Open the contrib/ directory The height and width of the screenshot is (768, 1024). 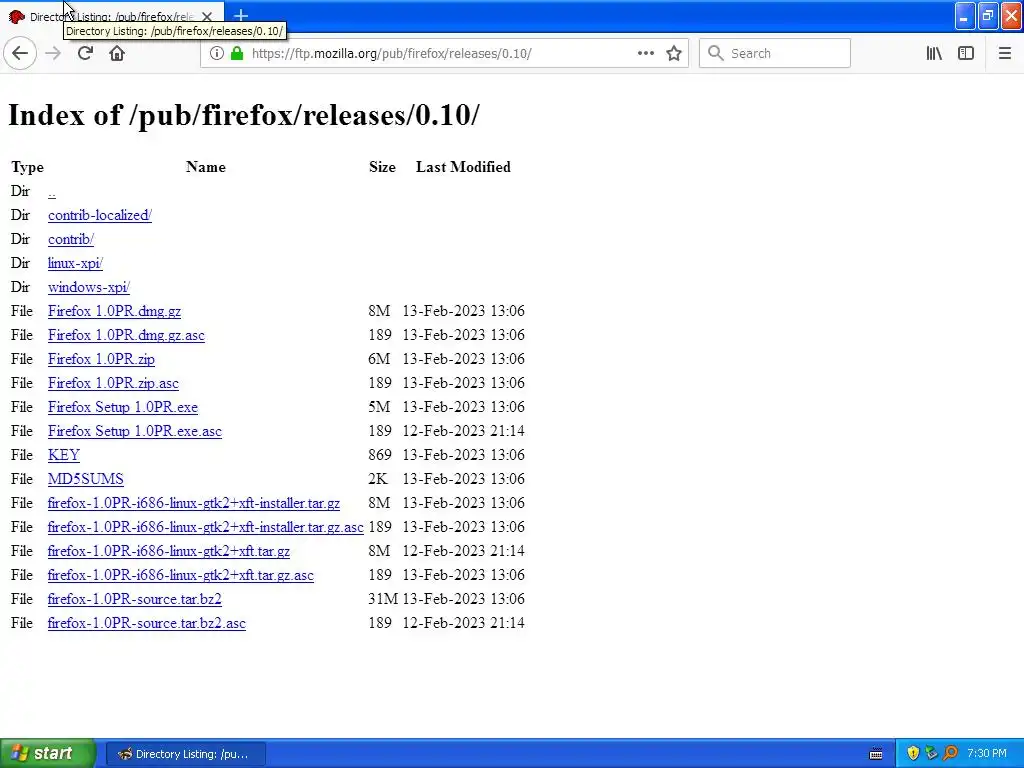[x=71, y=240]
